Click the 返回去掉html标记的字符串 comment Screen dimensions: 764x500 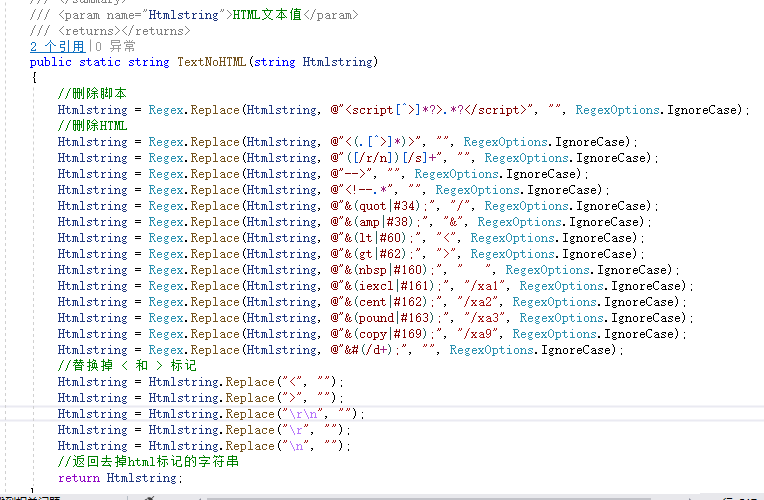point(148,462)
